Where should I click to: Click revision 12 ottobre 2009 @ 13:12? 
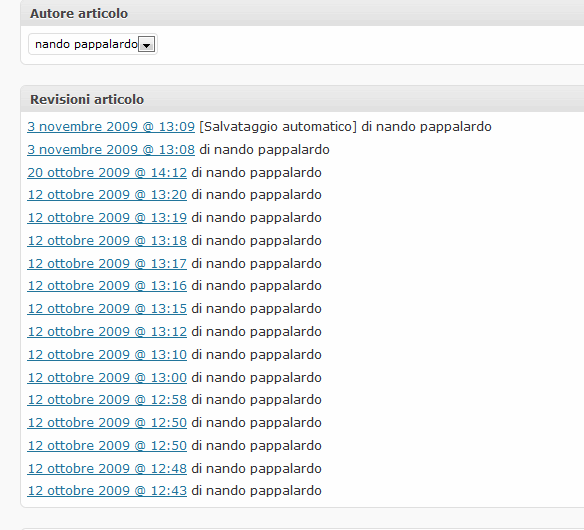(107, 332)
